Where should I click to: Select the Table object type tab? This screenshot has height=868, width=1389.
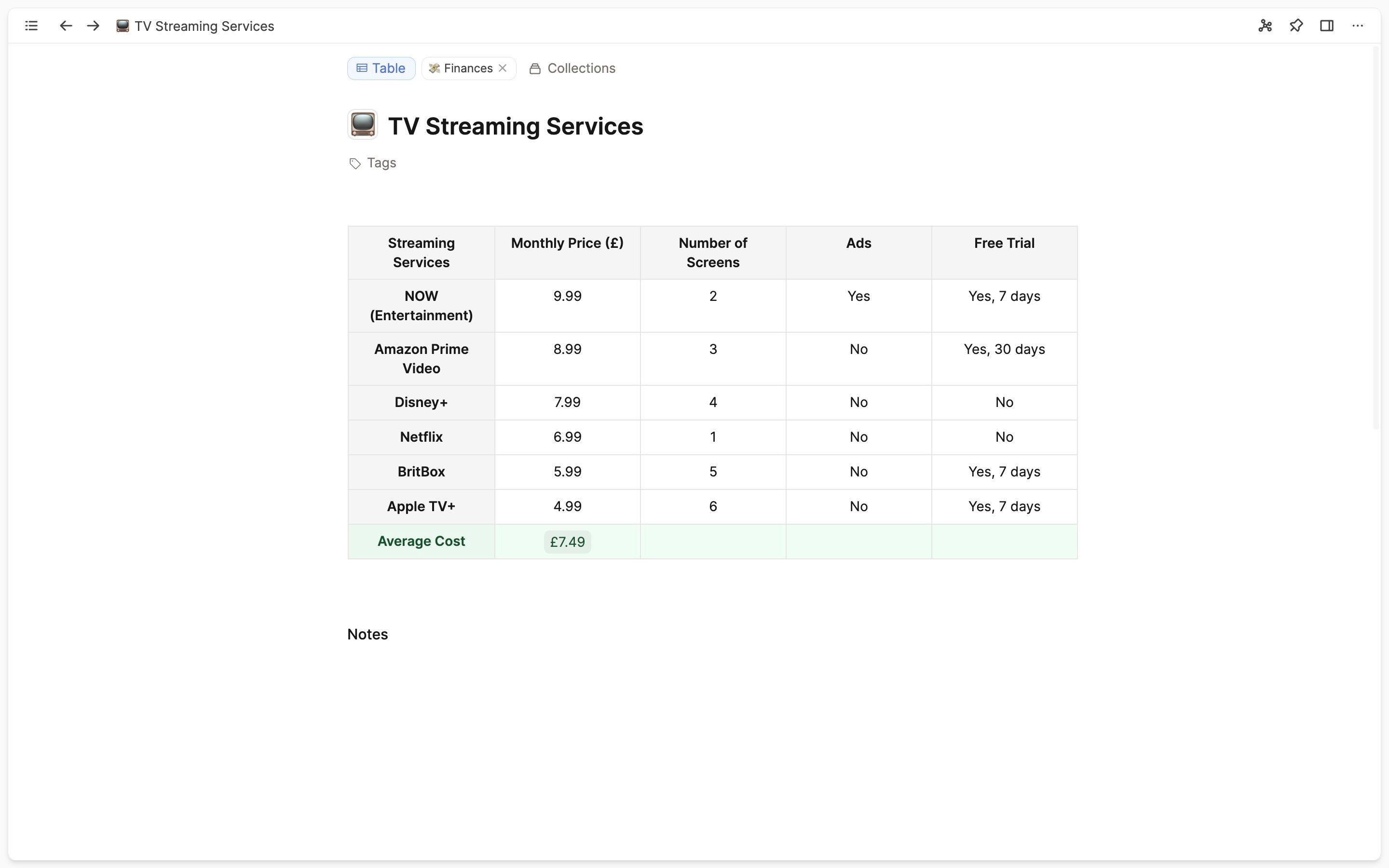point(381,68)
